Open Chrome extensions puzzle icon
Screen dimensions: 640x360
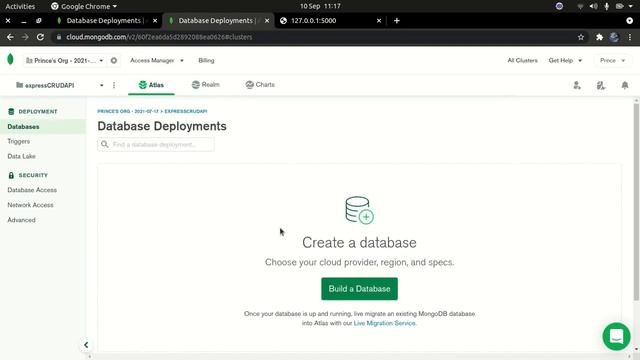pos(599,37)
